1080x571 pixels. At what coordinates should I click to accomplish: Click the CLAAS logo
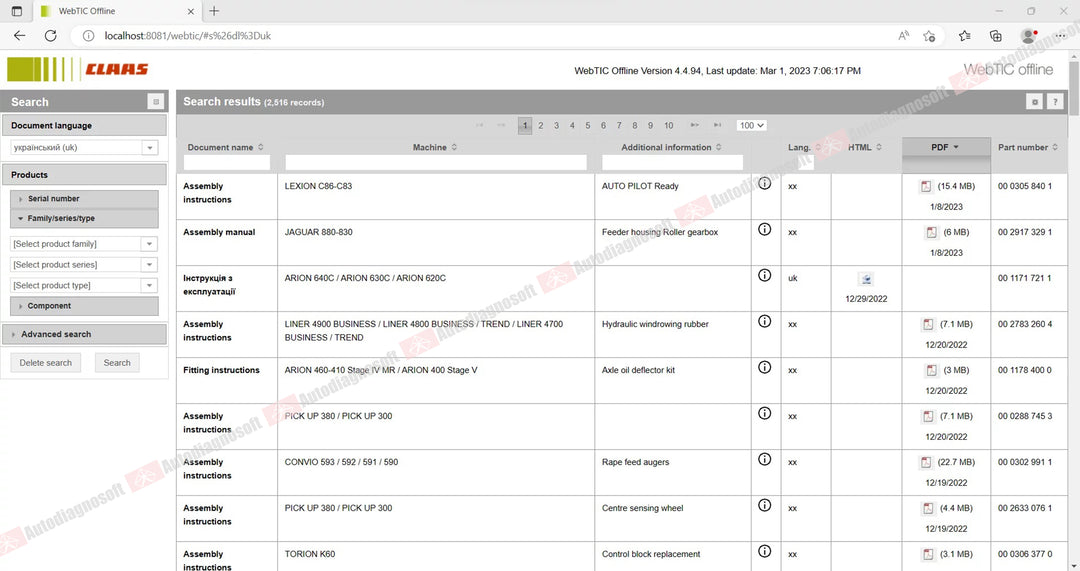(x=77, y=70)
